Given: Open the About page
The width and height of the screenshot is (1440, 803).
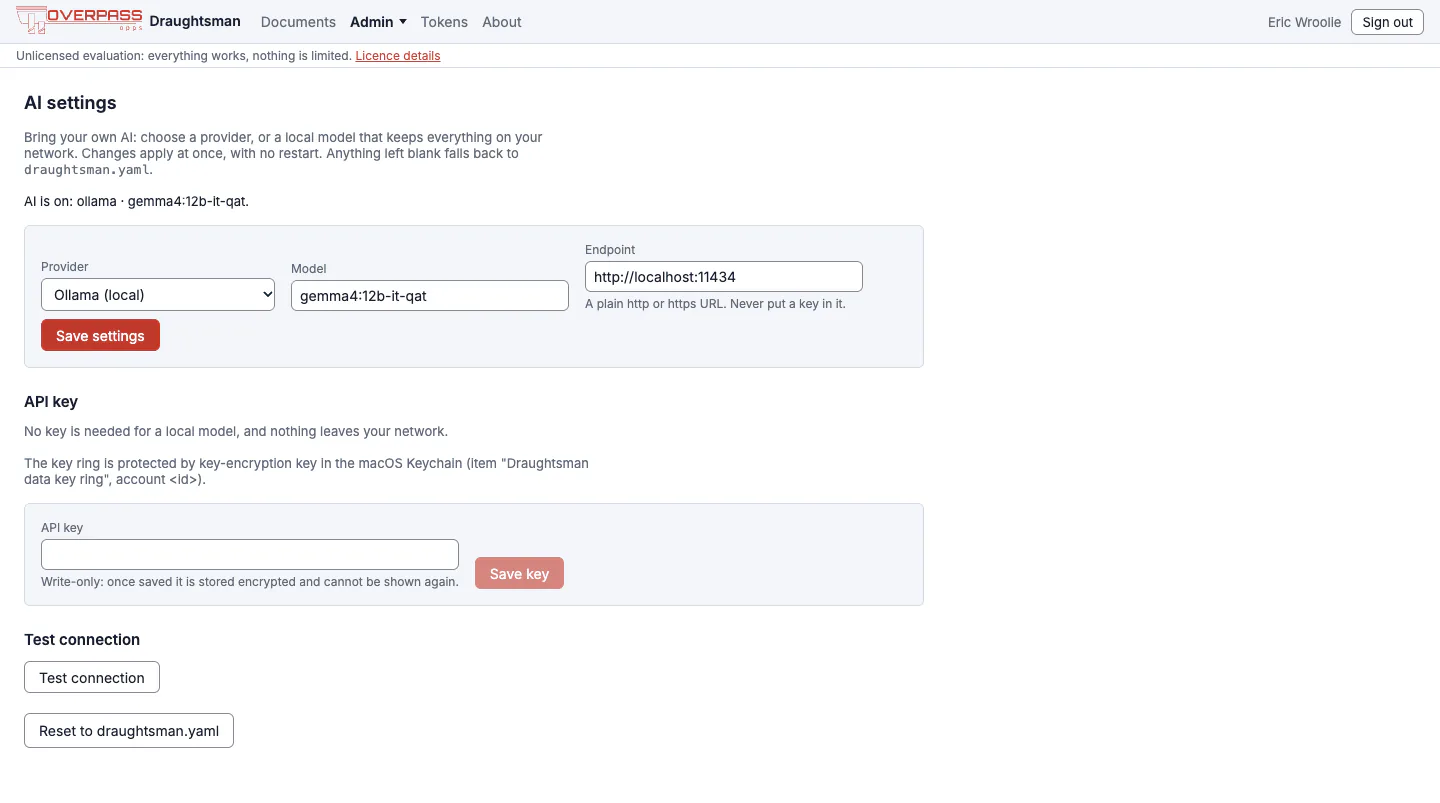Looking at the screenshot, I should 502,22.
